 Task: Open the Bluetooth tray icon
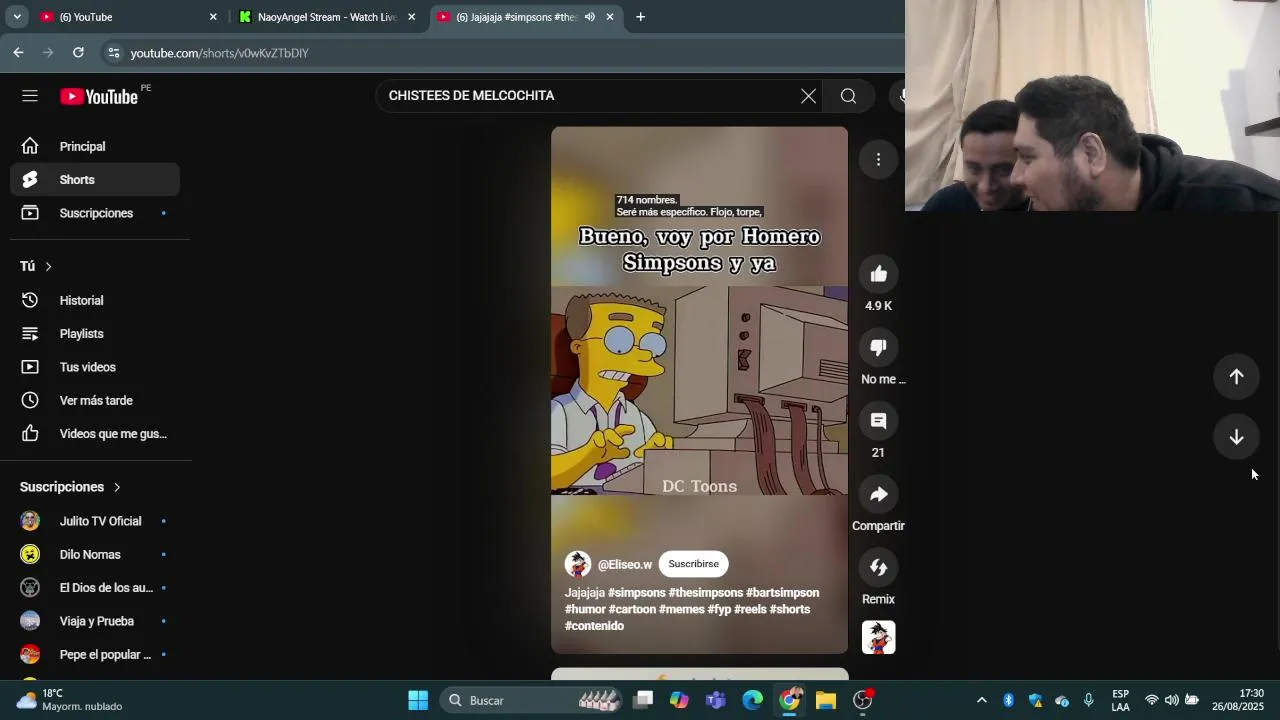(1008, 700)
